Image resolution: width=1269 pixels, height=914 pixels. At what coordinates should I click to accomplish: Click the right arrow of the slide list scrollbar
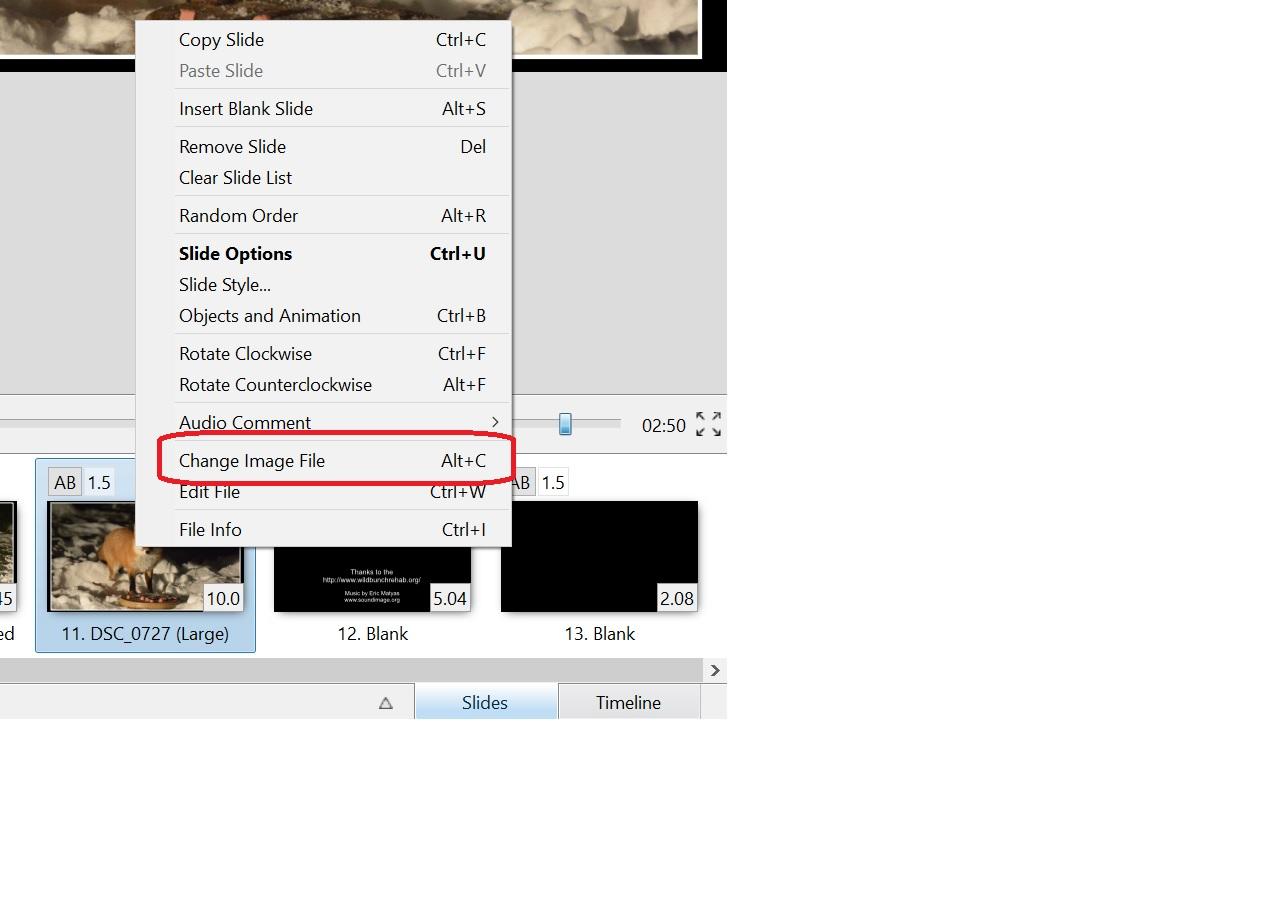(714, 670)
